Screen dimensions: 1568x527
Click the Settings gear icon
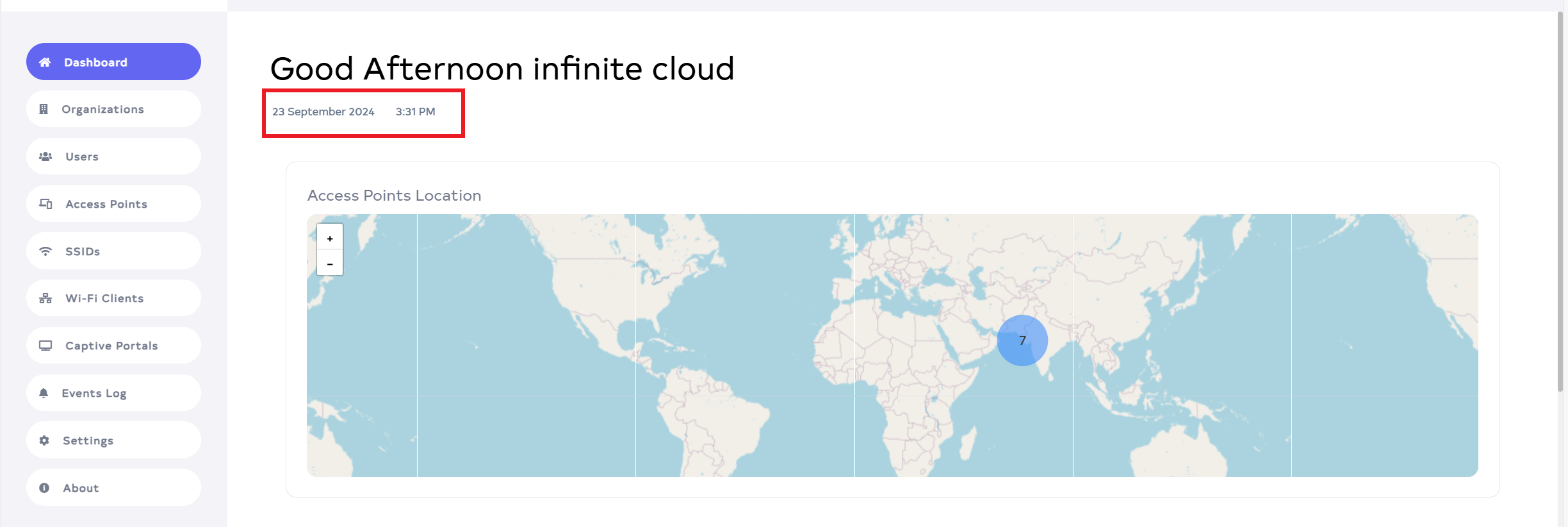pos(44,440)
